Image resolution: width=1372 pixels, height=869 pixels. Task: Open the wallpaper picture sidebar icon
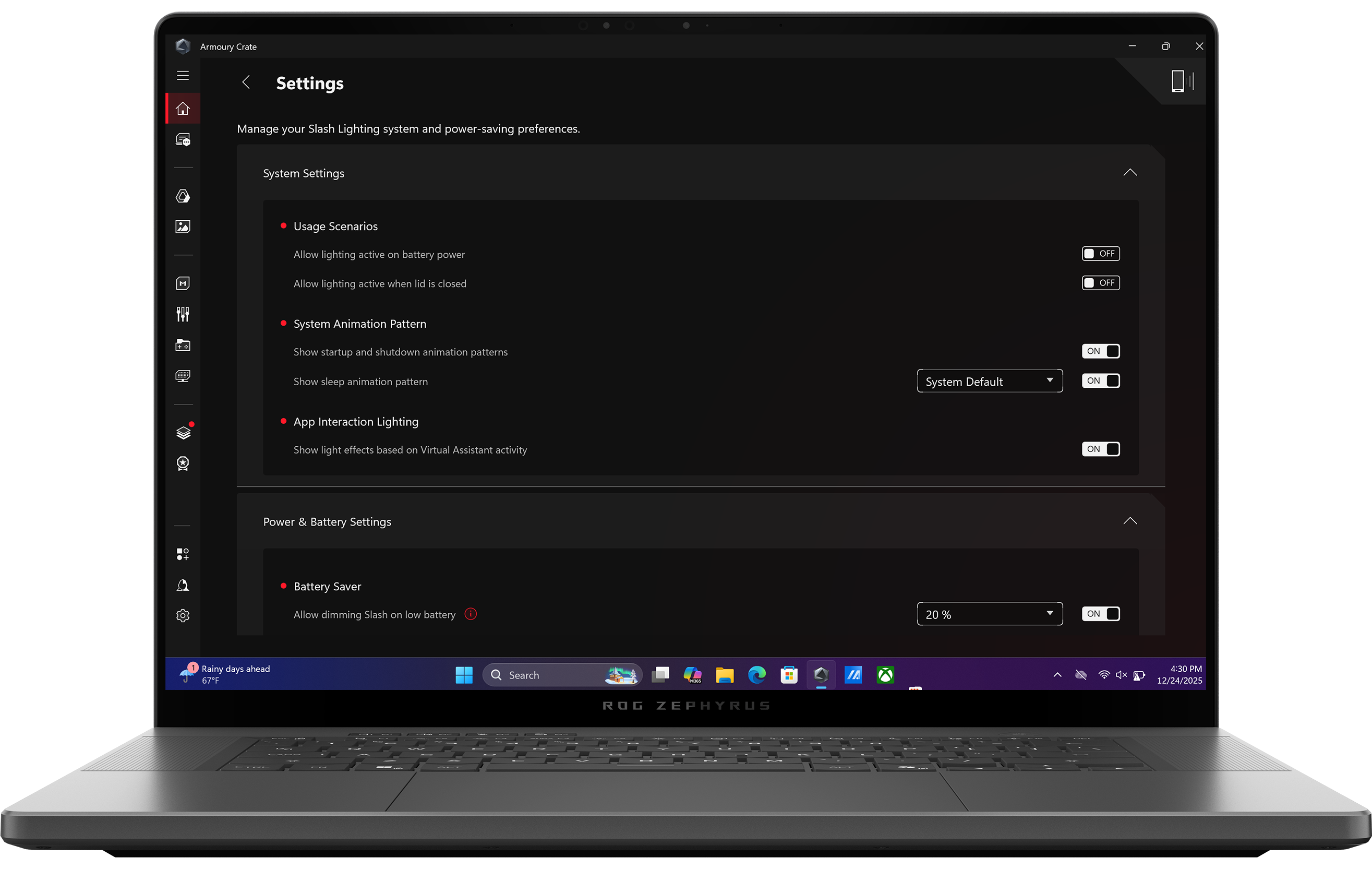[x=183, y=227]
